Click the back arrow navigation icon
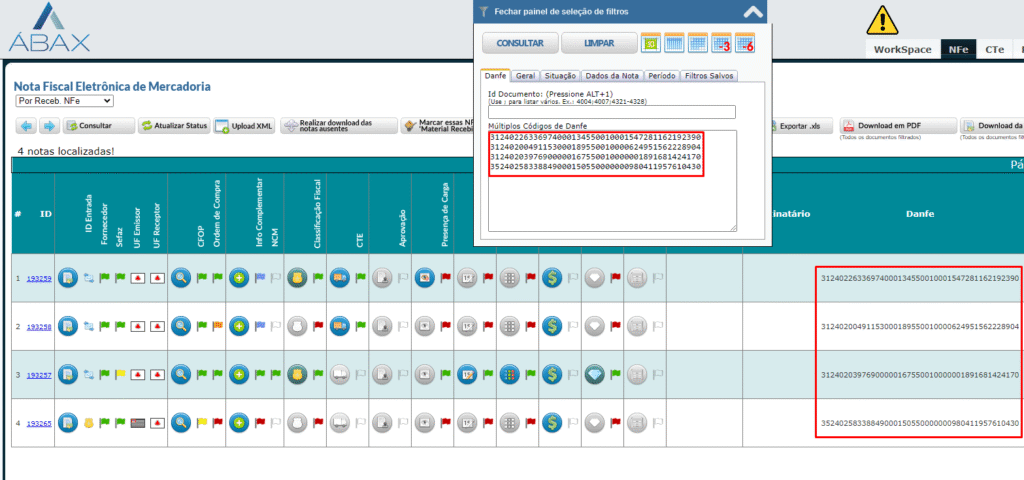The image size is (1024, 480). (x=26, y=126)
